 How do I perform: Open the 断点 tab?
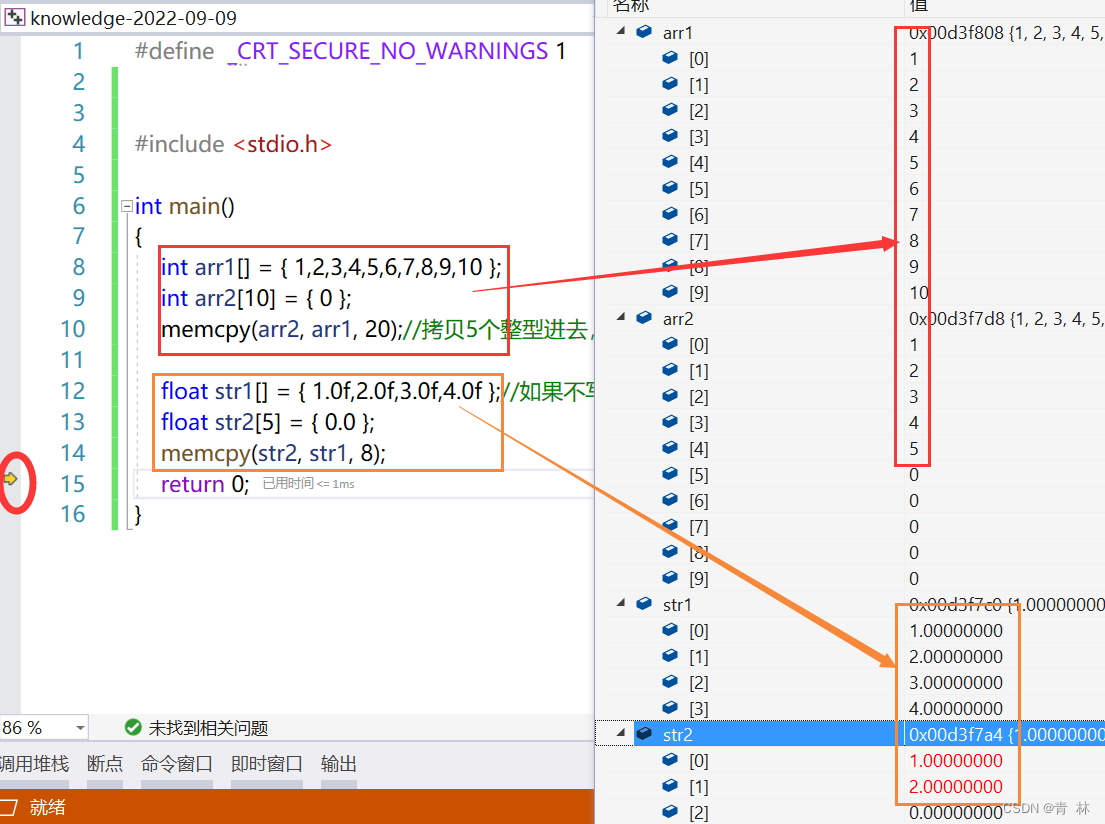click(x=105, y=764)
